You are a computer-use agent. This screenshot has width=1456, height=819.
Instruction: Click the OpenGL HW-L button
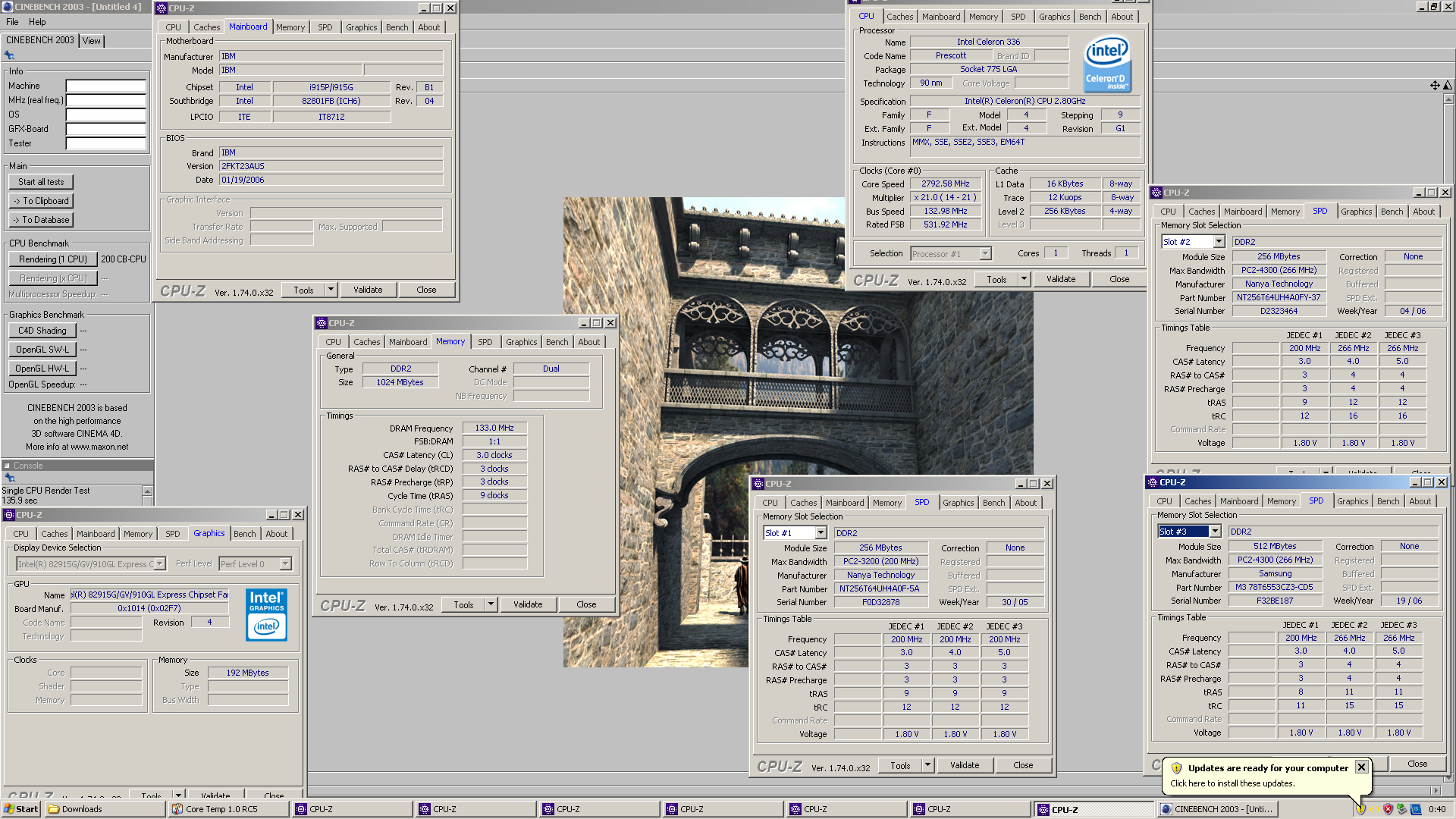pos(42,369)
